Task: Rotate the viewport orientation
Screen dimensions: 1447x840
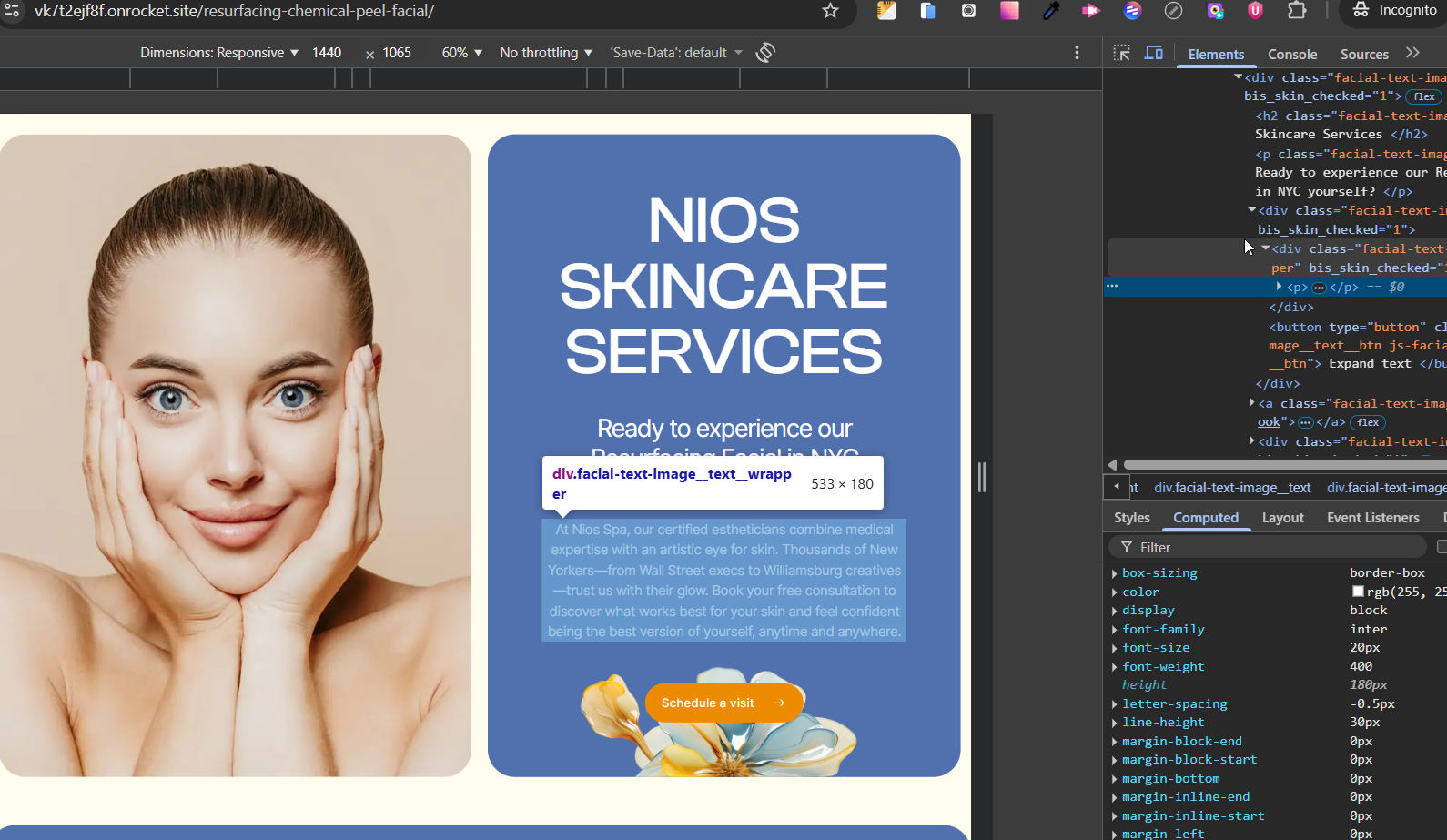Action: 765,53
